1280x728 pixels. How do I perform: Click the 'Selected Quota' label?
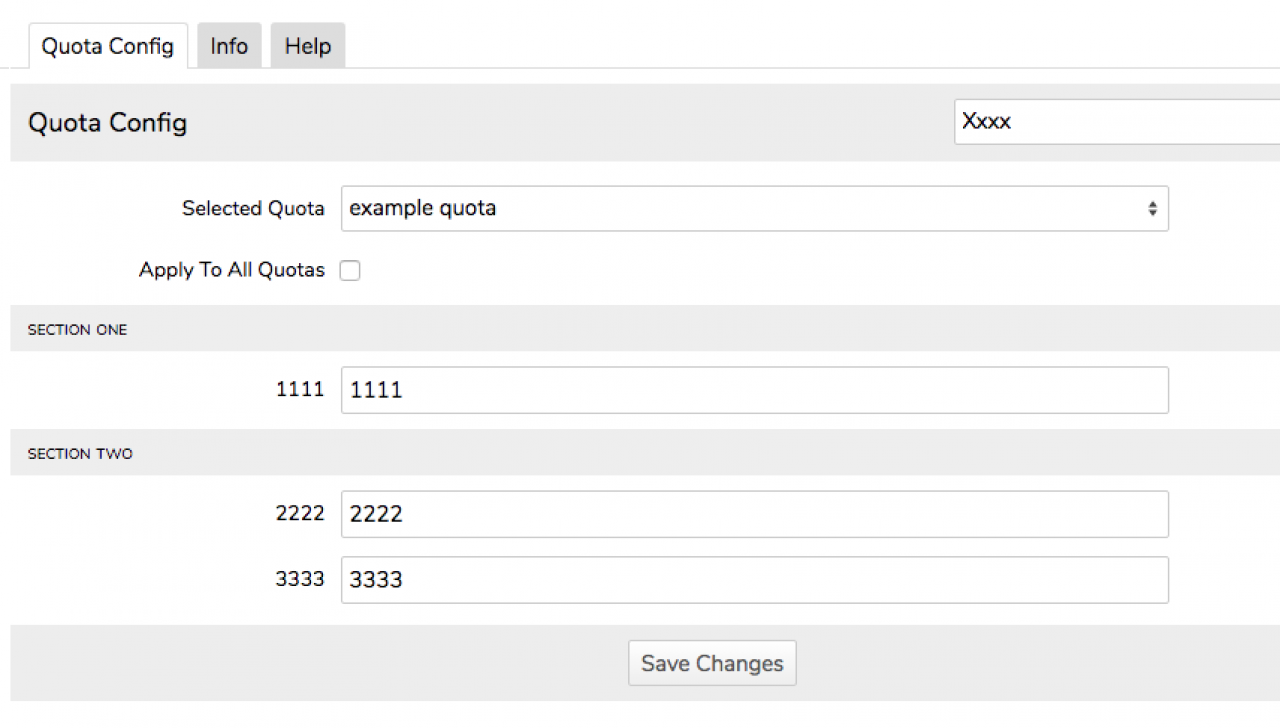coord(253,209)
